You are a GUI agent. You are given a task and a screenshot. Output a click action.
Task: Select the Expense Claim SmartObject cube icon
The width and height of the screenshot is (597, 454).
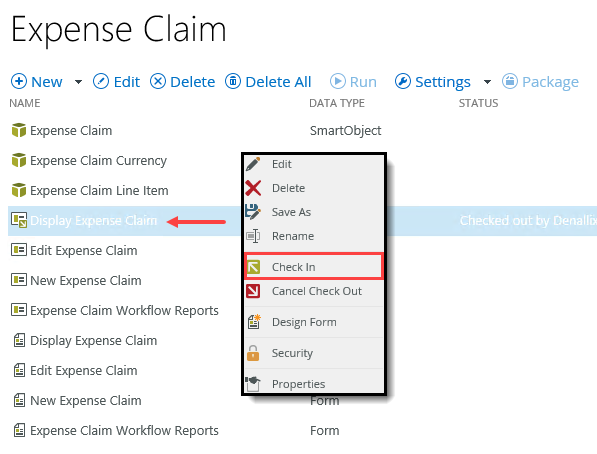pyautogui.click(x=19, y=130)
